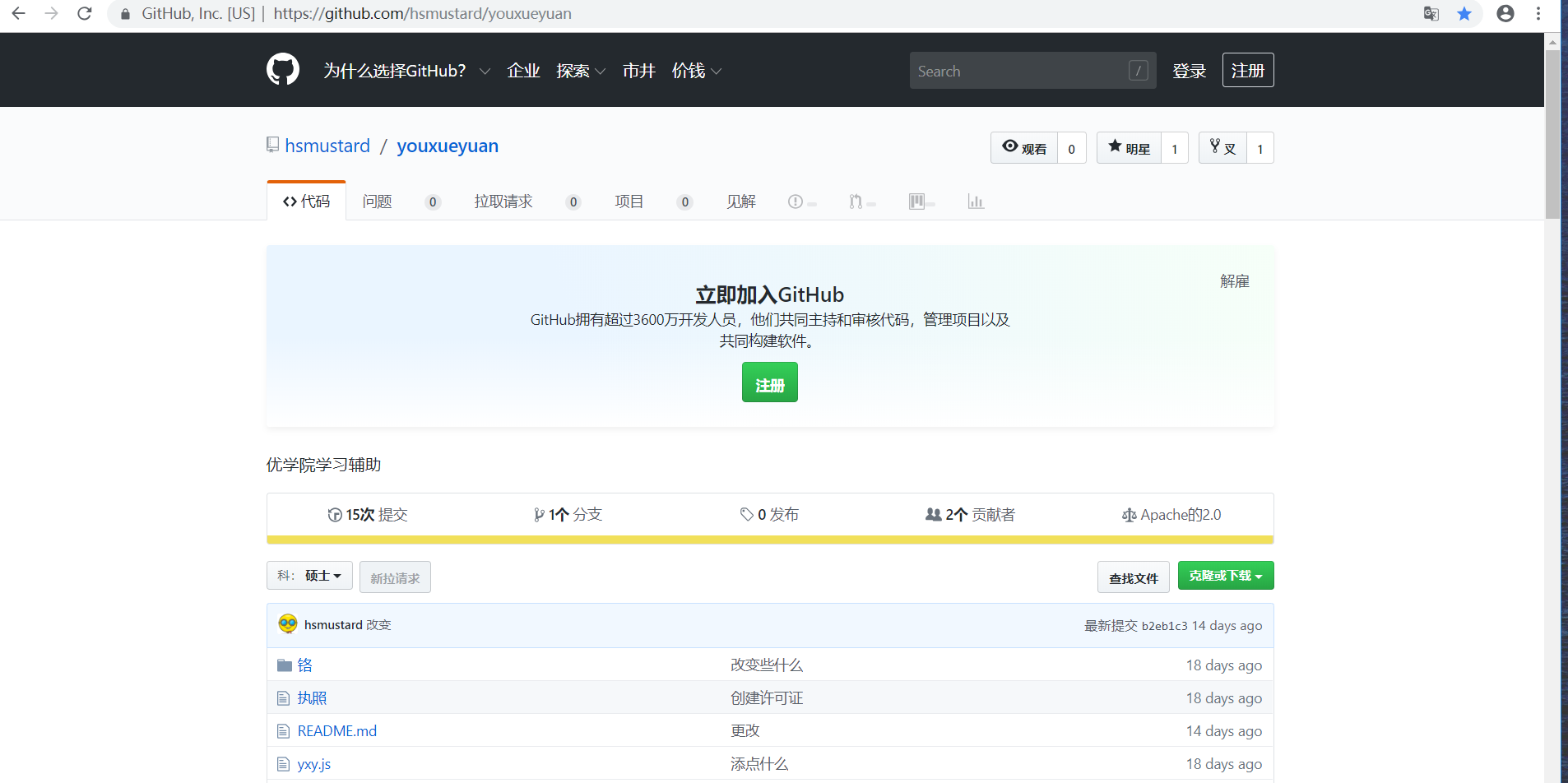
Task: Open the 1个 分支 branches link
Action: coord(568,515)
